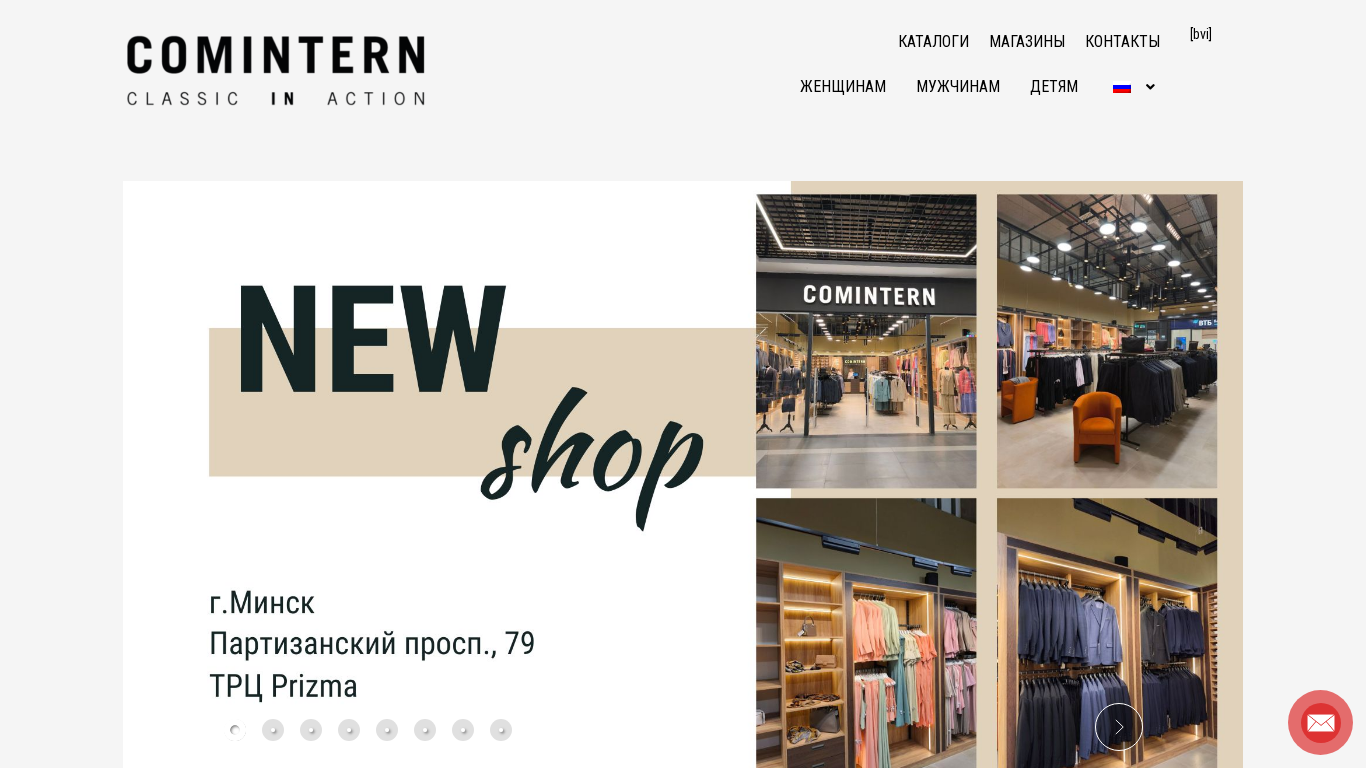
Task: Click the Russian flag language icon
Action: (x=1122, y=87)
